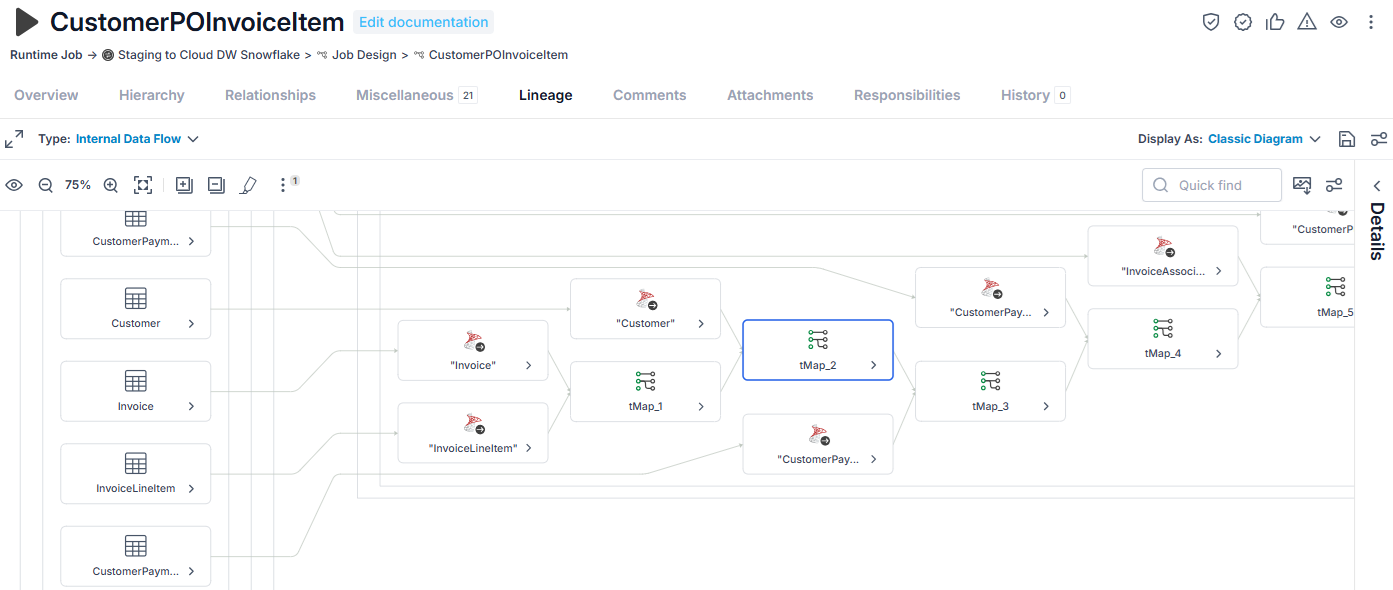This screenshot has width=1393, height=590.
Task: Click the zoom in magnifier icon
Action: (x=111, y=185)
